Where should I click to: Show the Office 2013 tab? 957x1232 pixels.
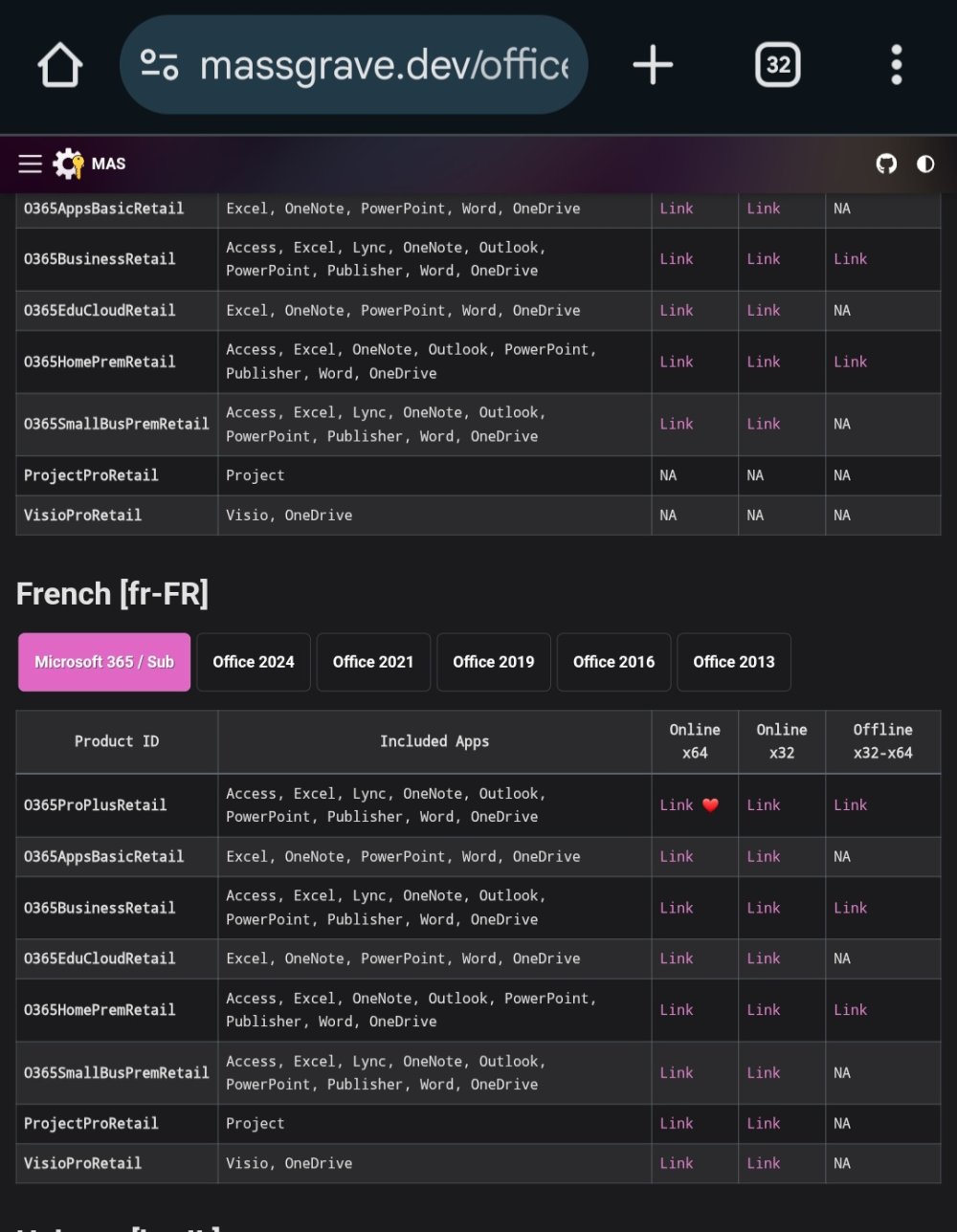pyautogui.click(x=734, y=662)
